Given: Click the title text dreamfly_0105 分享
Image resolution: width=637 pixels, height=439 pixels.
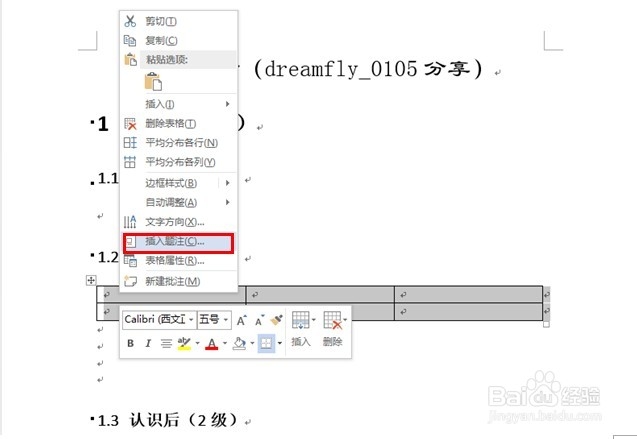Looking at the screenshot, I should (x=367, y=68).
